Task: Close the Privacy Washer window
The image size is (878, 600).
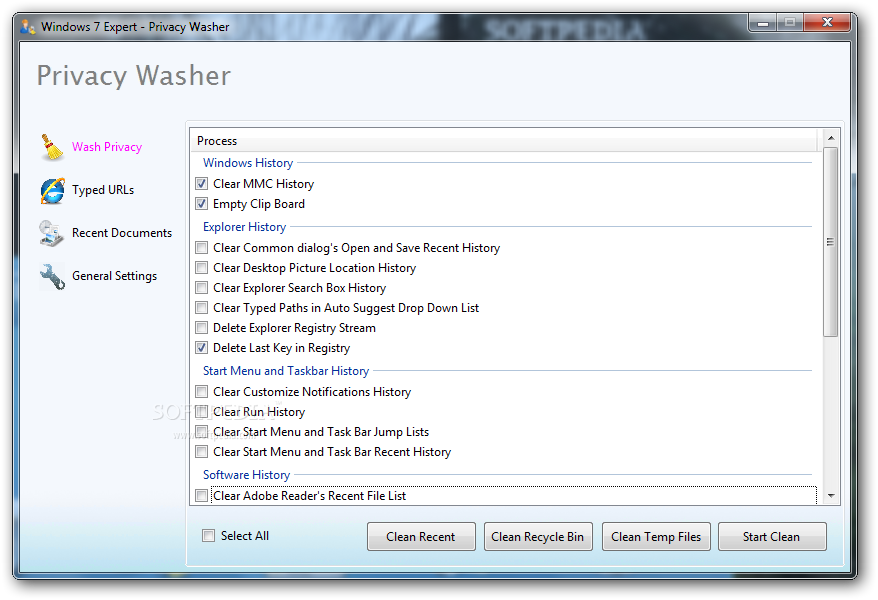Action: (827, 22)
